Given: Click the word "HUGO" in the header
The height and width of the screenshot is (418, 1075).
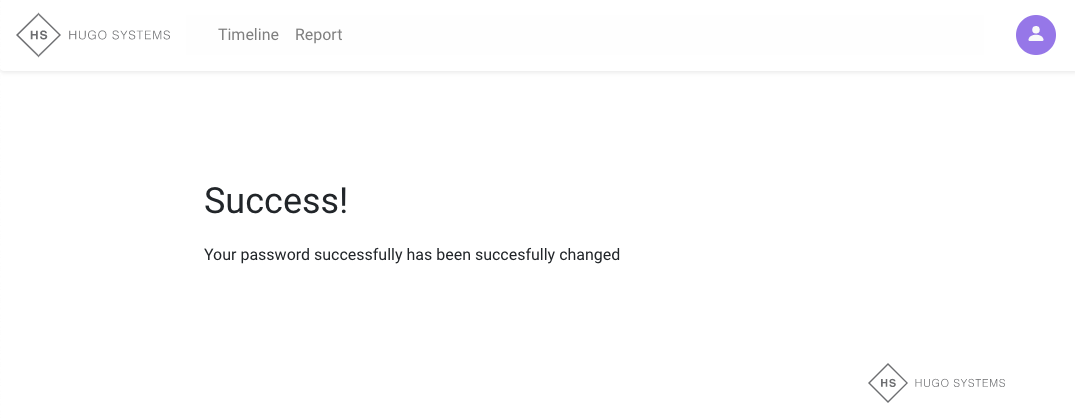Looking at the screenshot, I should coord(85,35).
